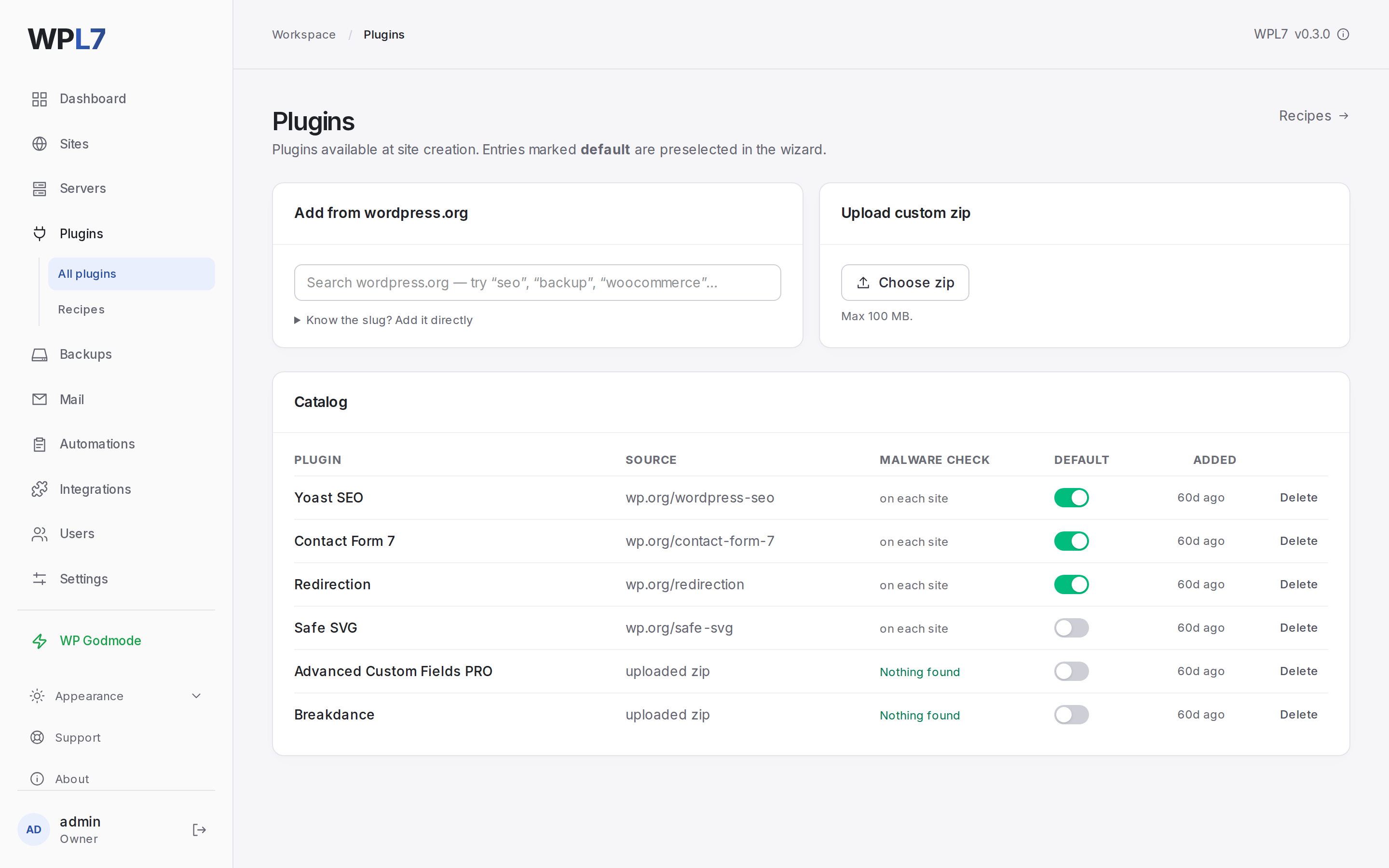Delete Contact Form 7 from catalog
The height and width of the screenshot is (868, 1389).
(1298, 541)
